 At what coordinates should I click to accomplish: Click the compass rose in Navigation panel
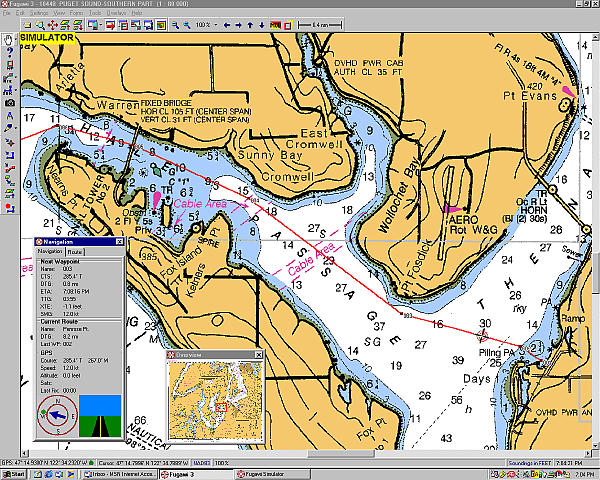tap(57, 415)
